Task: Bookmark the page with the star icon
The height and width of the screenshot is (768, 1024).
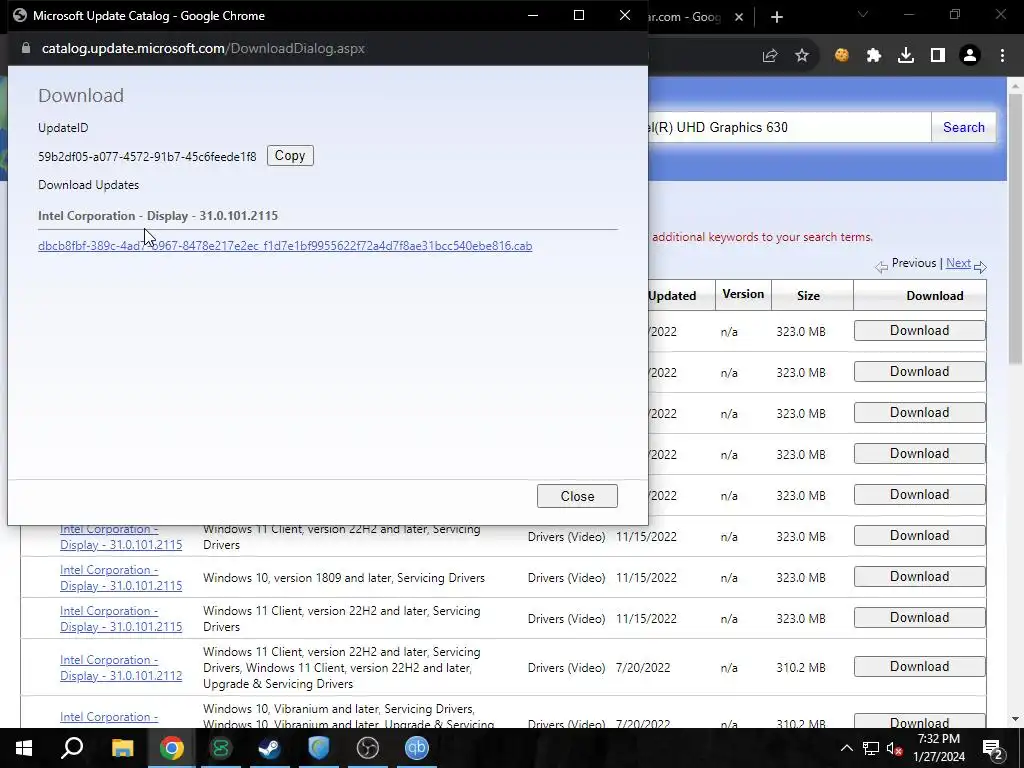Action: click(802, 56)
